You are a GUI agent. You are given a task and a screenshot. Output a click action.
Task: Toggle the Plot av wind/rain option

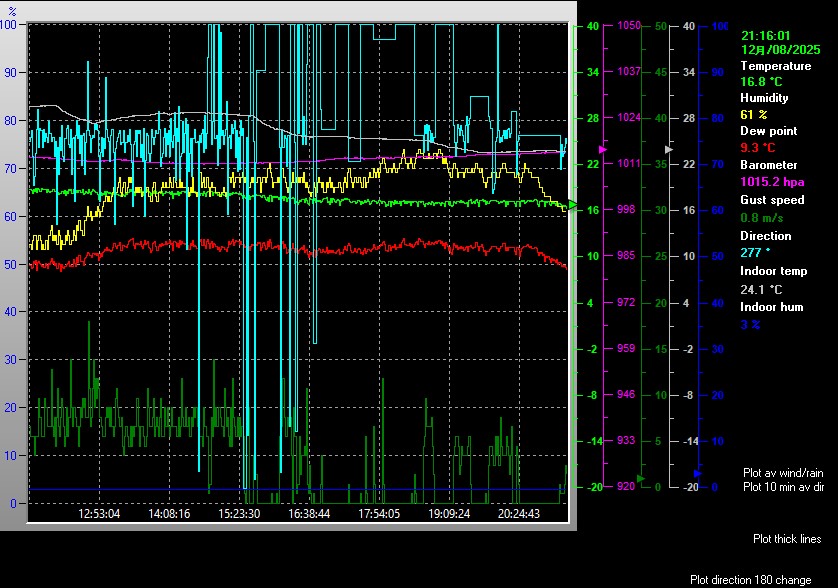pos(783,472)
